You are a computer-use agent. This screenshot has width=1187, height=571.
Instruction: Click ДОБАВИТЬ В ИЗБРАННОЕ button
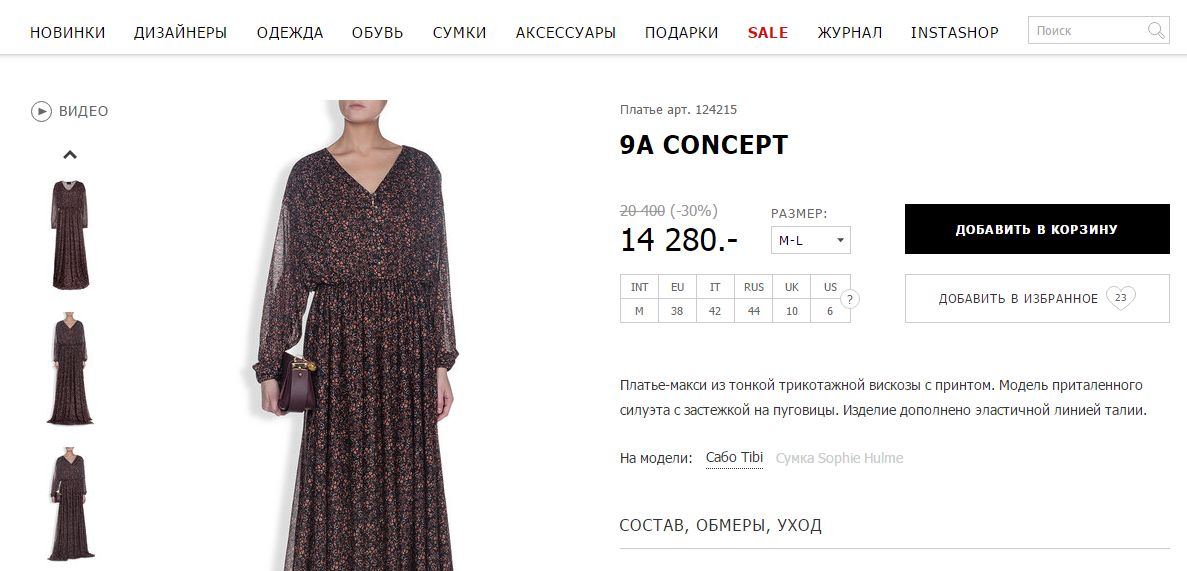pos(1037,298)
